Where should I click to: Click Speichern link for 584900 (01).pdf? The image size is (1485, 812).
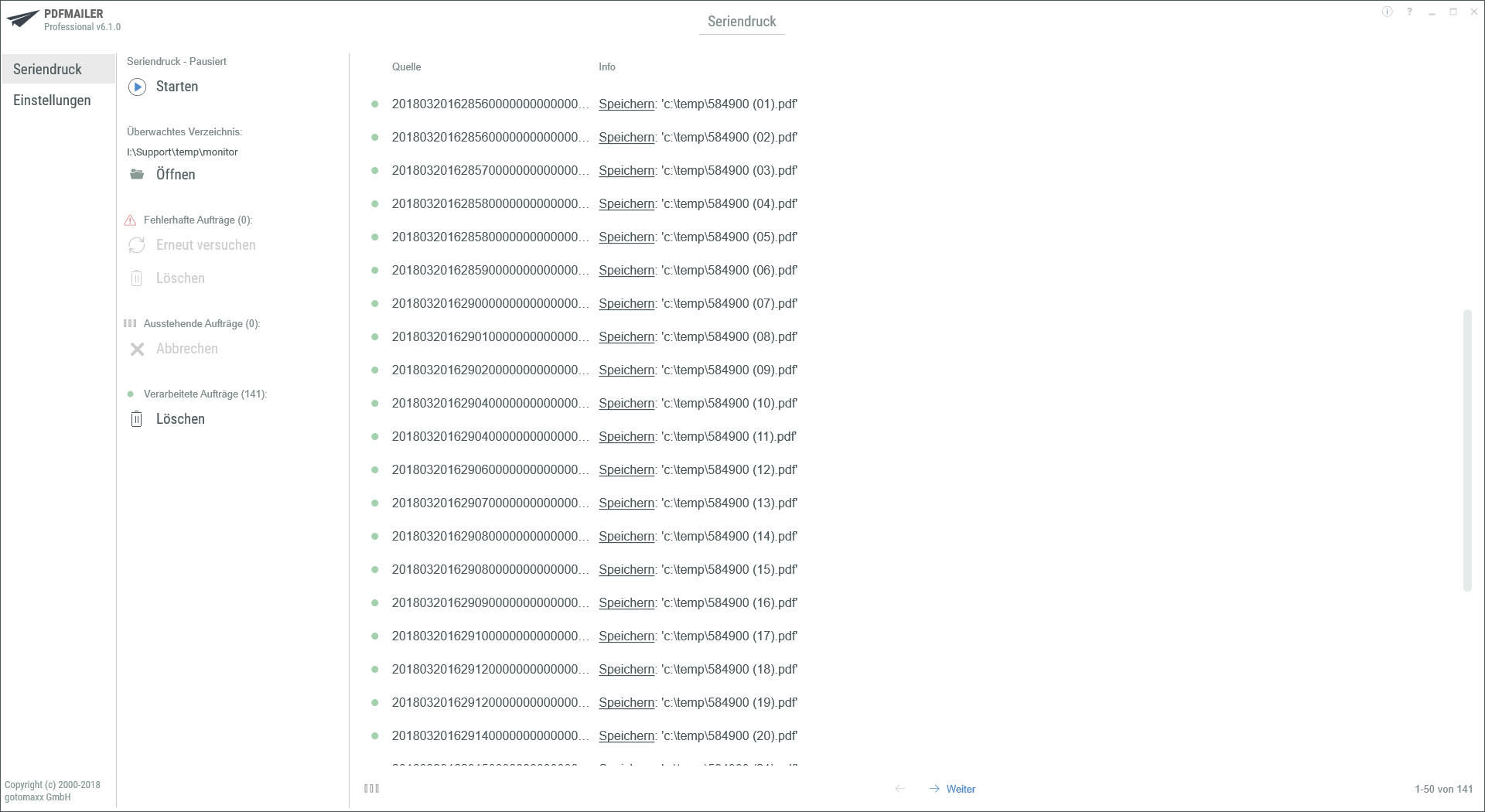[626, 104]
